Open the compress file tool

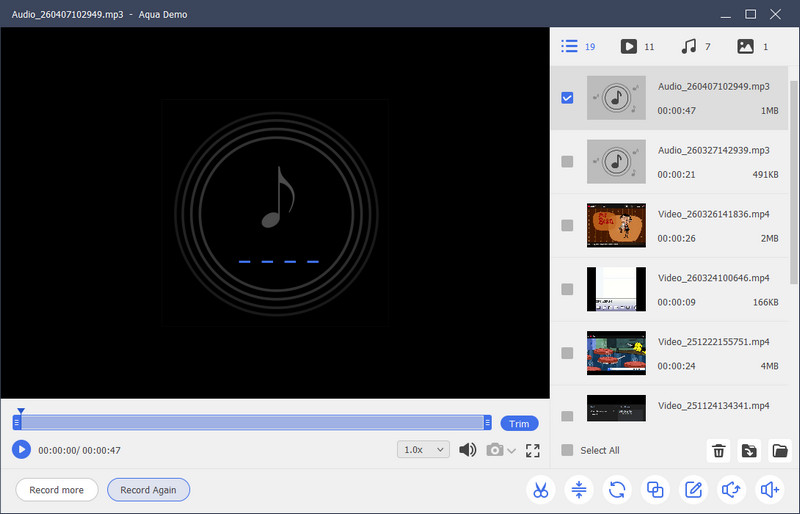pyautogui.click(x=579, y=490)
